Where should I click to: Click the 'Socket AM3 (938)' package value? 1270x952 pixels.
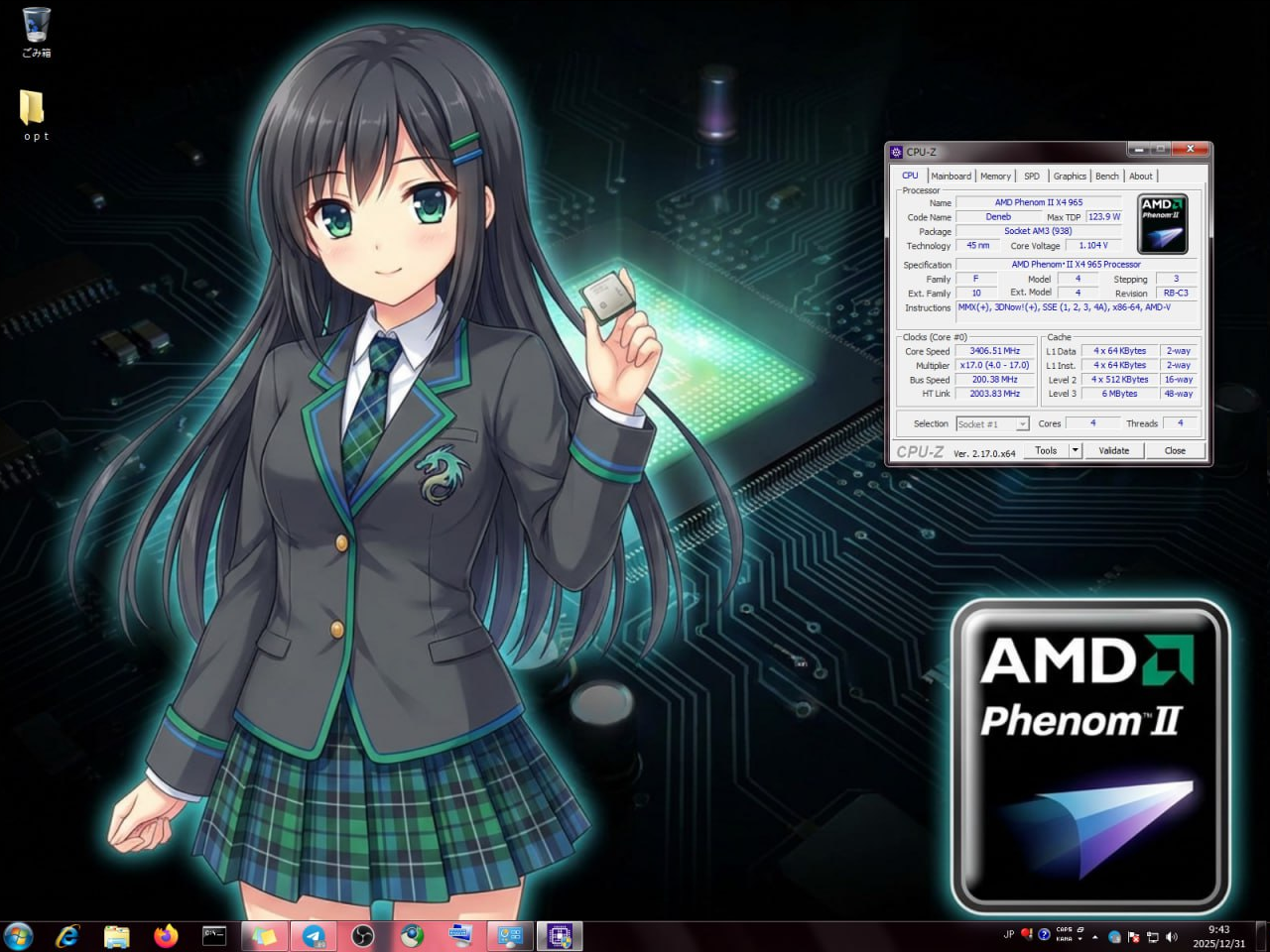coord(1039,231)
